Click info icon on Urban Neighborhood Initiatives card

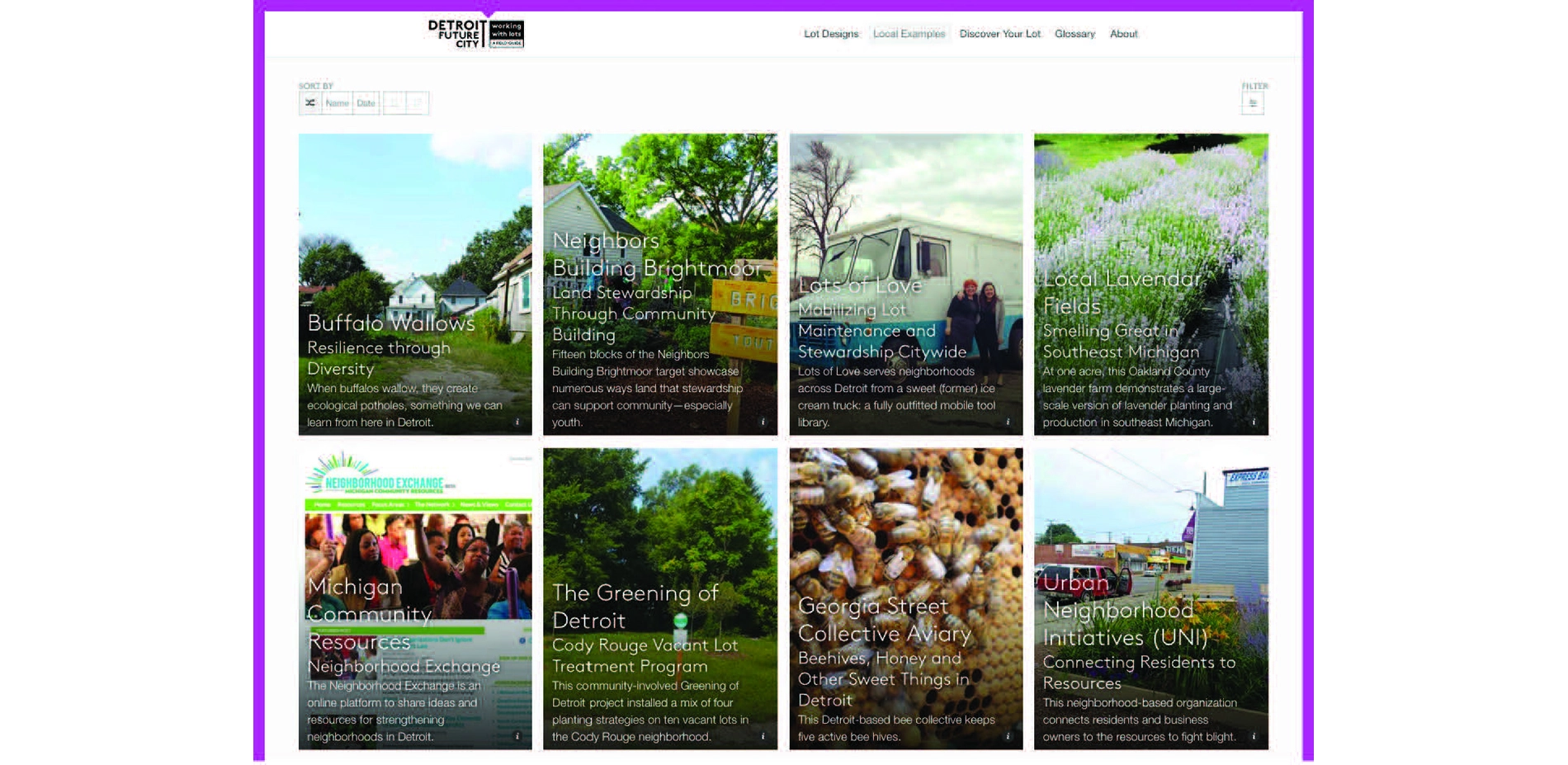pos(1254,736)
